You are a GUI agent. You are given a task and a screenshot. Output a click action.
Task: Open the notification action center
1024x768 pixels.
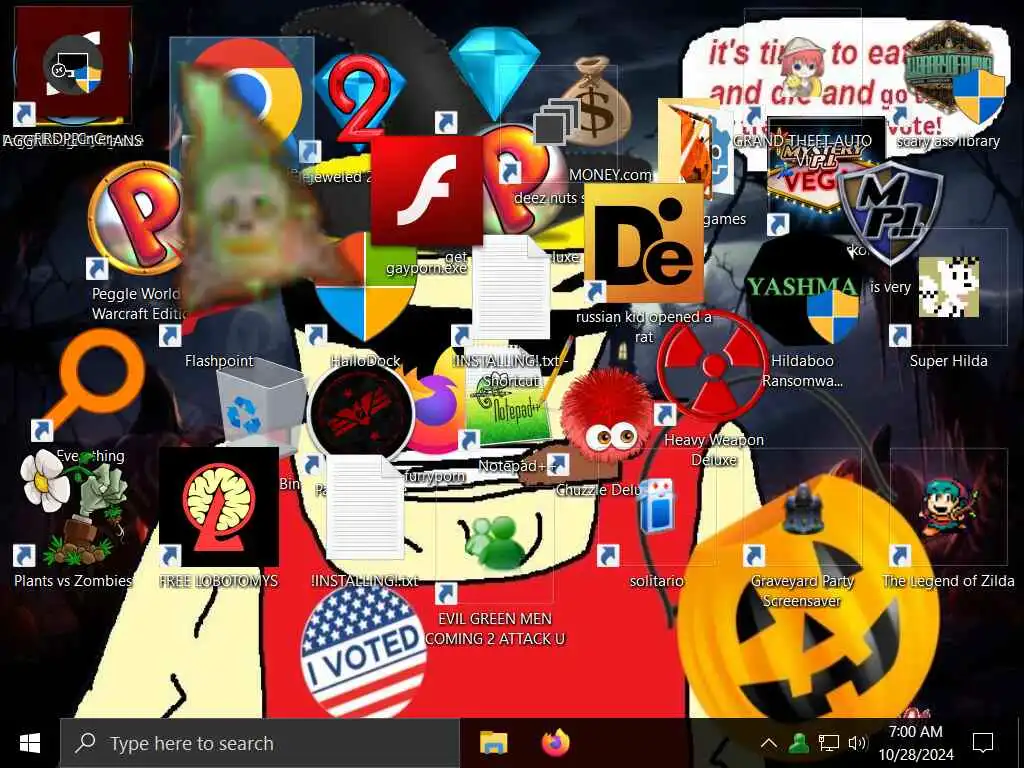point(983,743)
